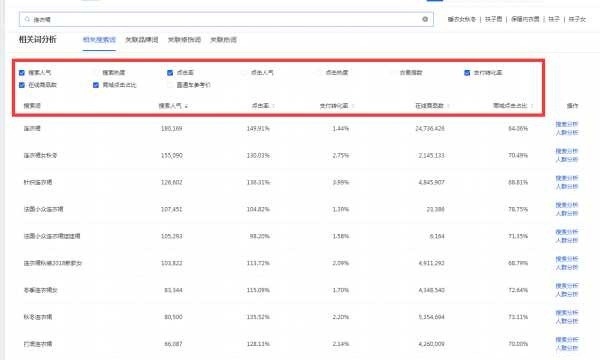The image size is (600, 360).
Task: Select the 155,090 search popularity value
Action: [172, 155]
